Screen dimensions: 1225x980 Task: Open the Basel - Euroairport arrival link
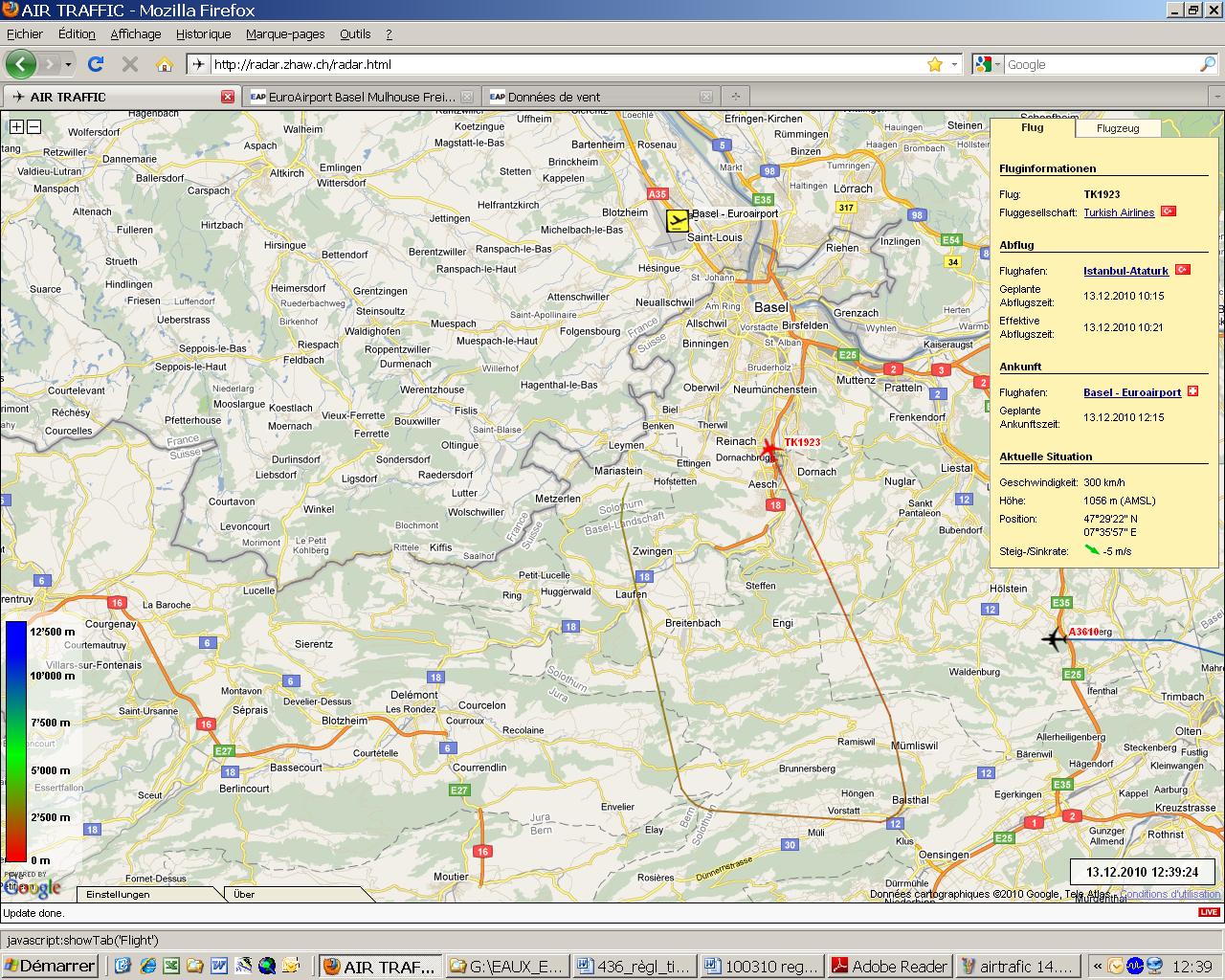click(x=1132, y=392)
